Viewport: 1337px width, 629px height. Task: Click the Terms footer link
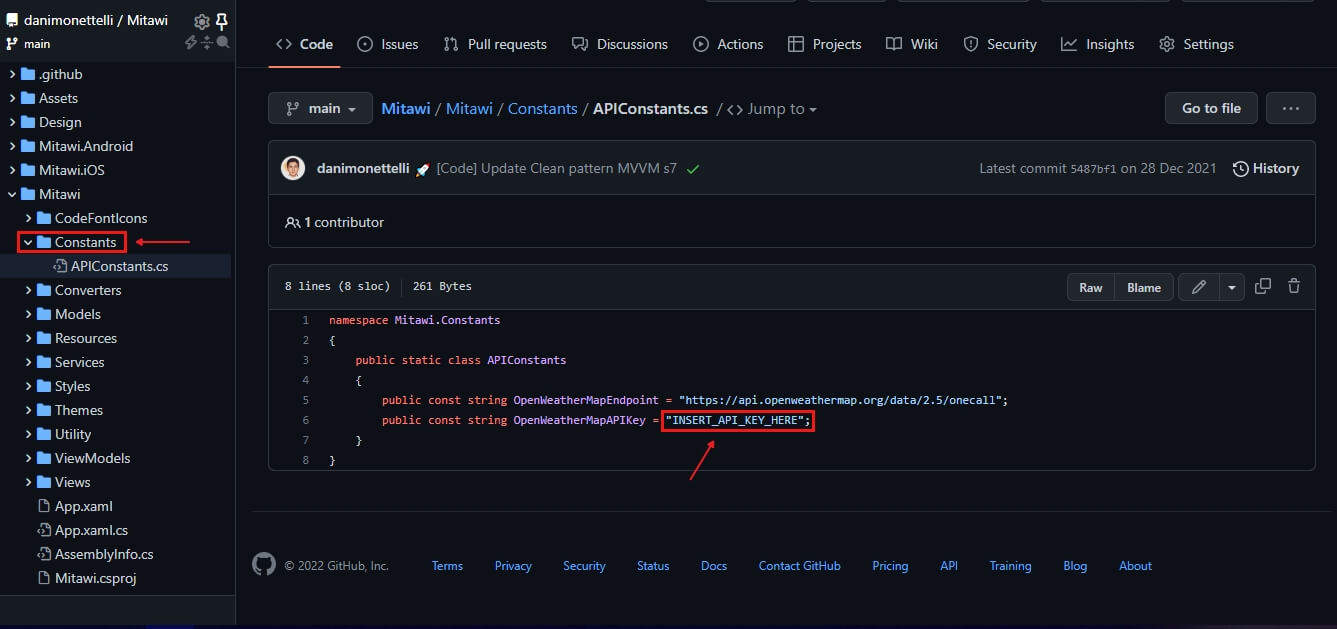[x=447, y=566]
